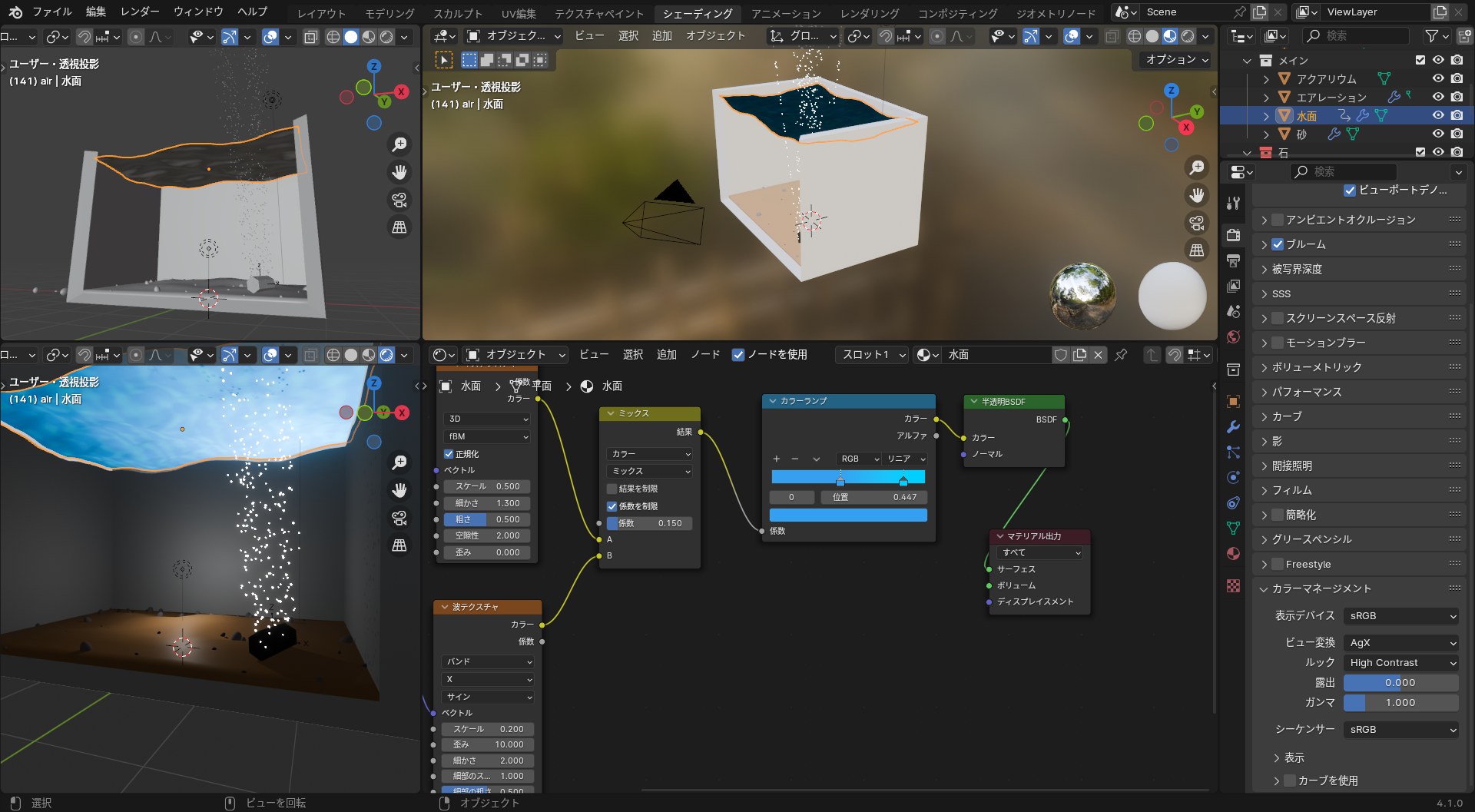Image resolution: width=1475 pixels, height=812 pixels.
Task: Open the Texture properties tab
Action: click(1233, 586)
